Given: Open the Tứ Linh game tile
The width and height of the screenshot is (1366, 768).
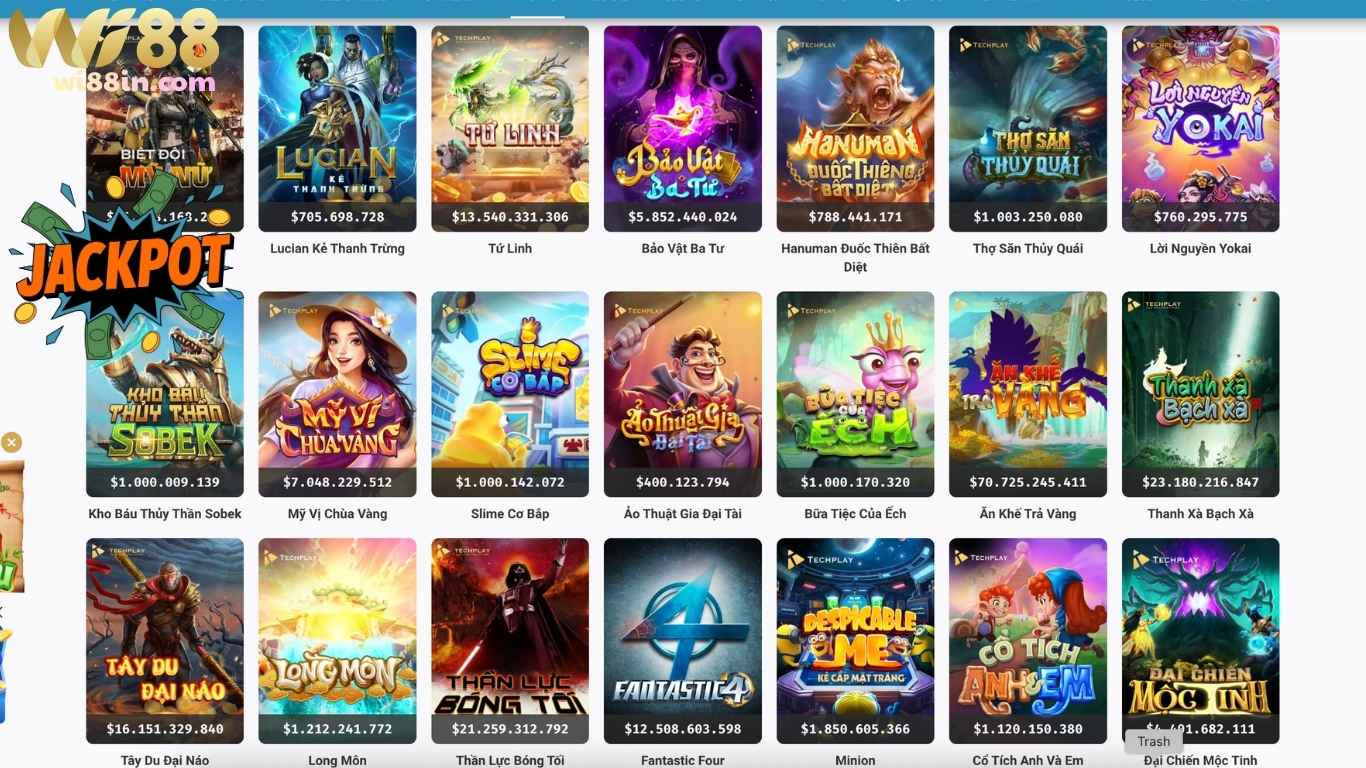Looking at the screenshot, I should [x=510, y=129].
